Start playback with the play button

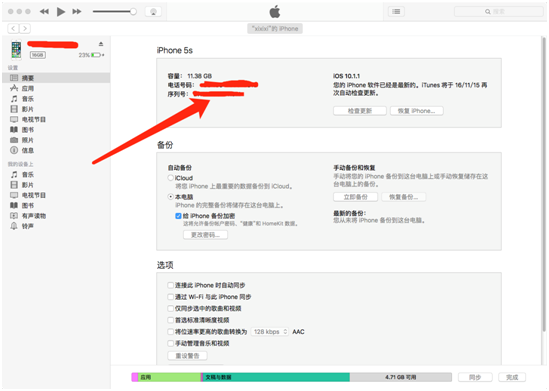61,12
